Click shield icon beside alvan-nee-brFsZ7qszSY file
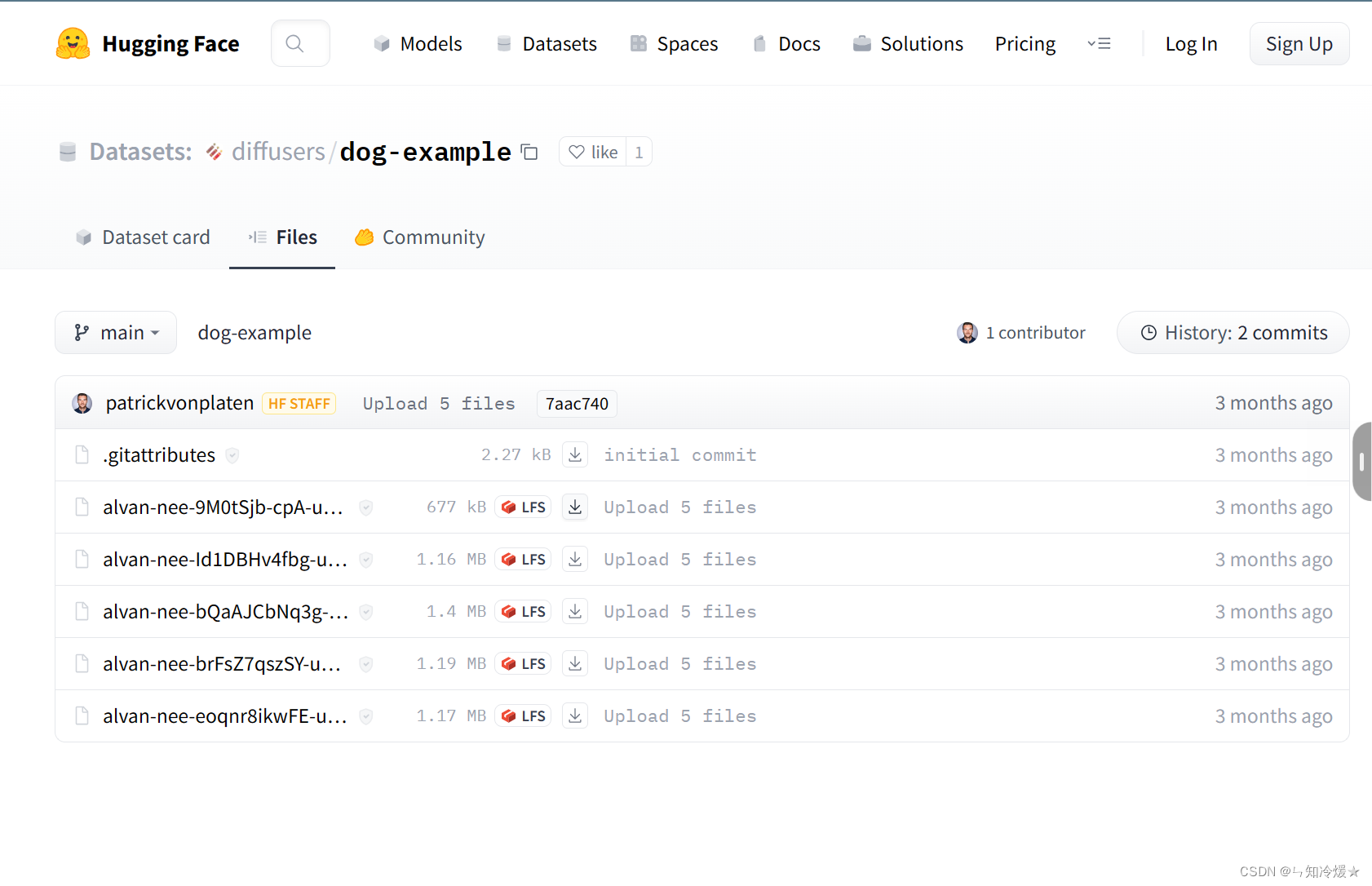The height and width of the screenshot is (886, 1372). click(366, 664)
